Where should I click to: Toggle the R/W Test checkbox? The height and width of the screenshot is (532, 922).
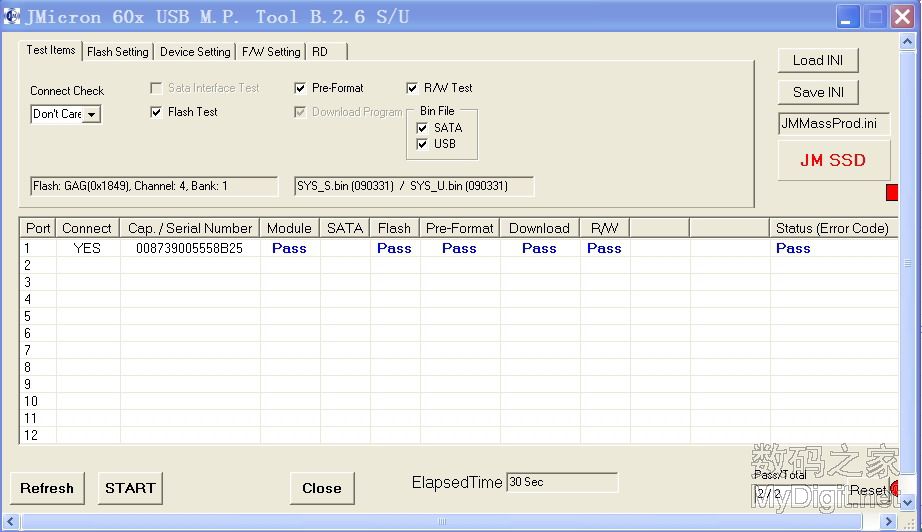412,88
